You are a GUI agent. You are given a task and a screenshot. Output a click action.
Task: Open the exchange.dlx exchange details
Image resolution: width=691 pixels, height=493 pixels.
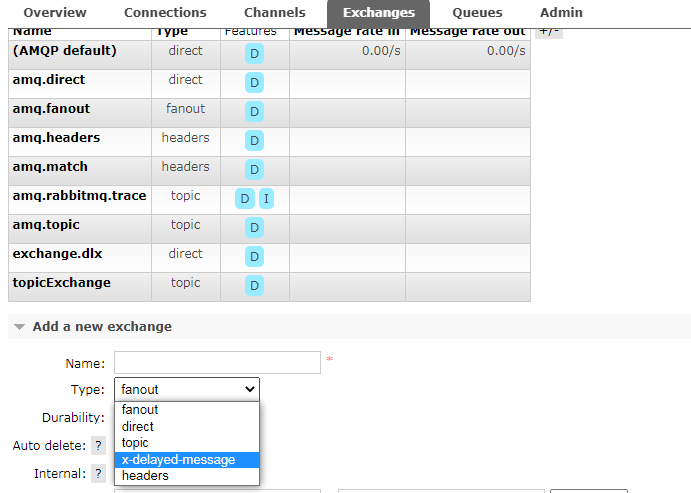(x=58, y=254)
